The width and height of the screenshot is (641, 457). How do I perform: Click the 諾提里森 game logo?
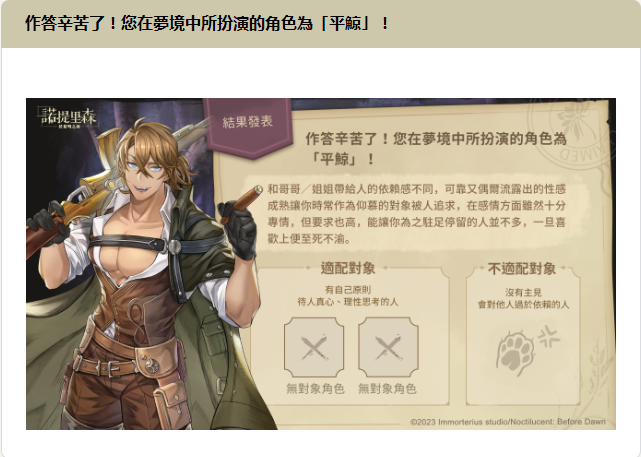(x=68, y=118)
